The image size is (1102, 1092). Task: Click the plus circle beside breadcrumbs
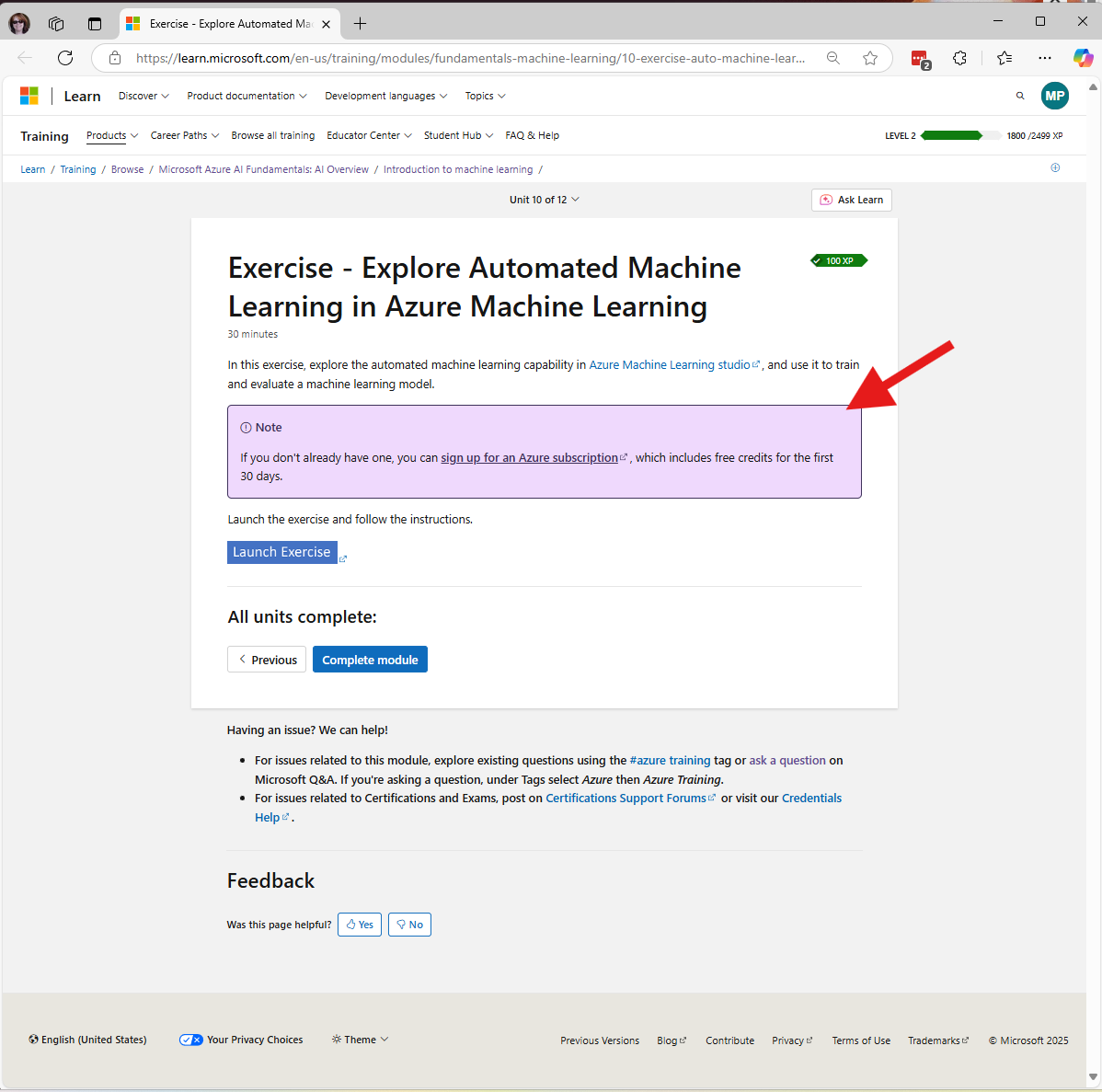[x=1055, y=167]
